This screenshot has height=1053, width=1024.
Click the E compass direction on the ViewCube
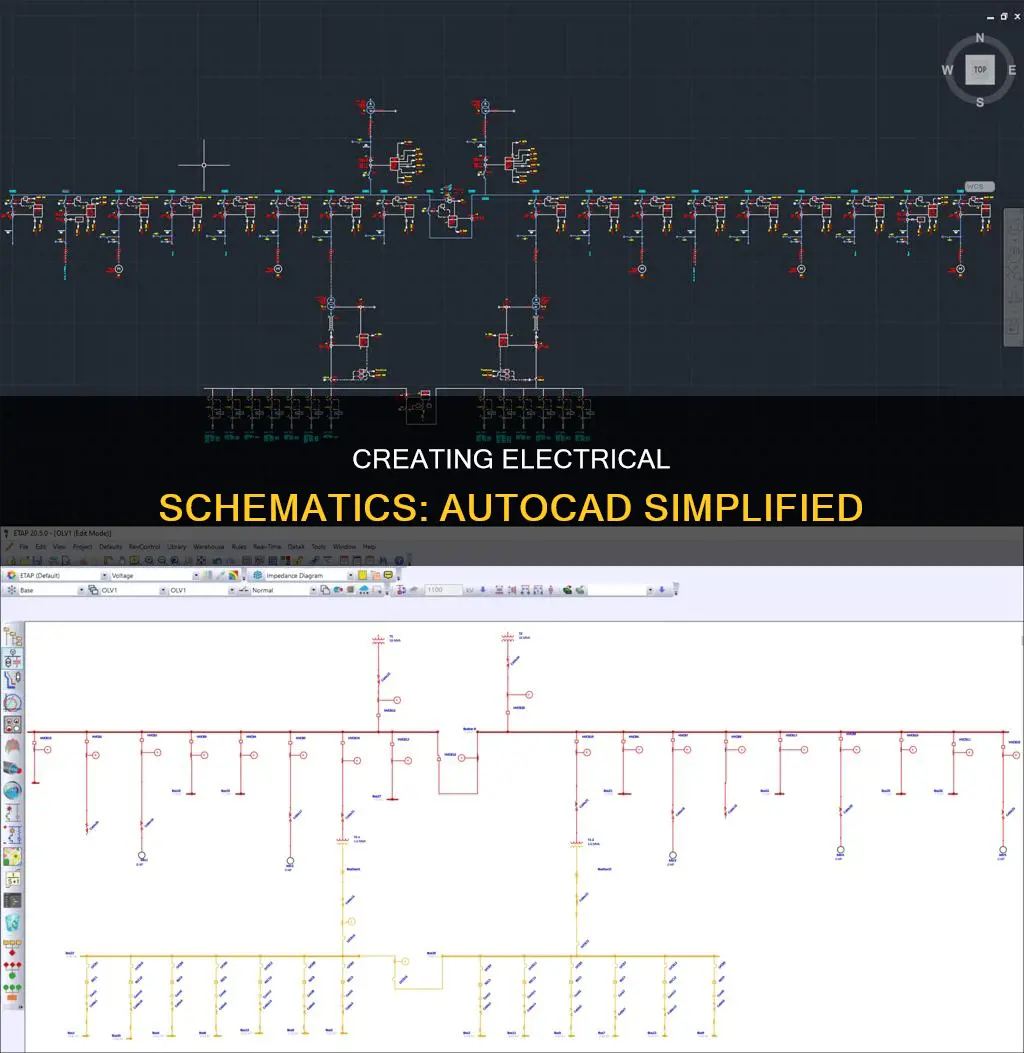point(1011,70)
